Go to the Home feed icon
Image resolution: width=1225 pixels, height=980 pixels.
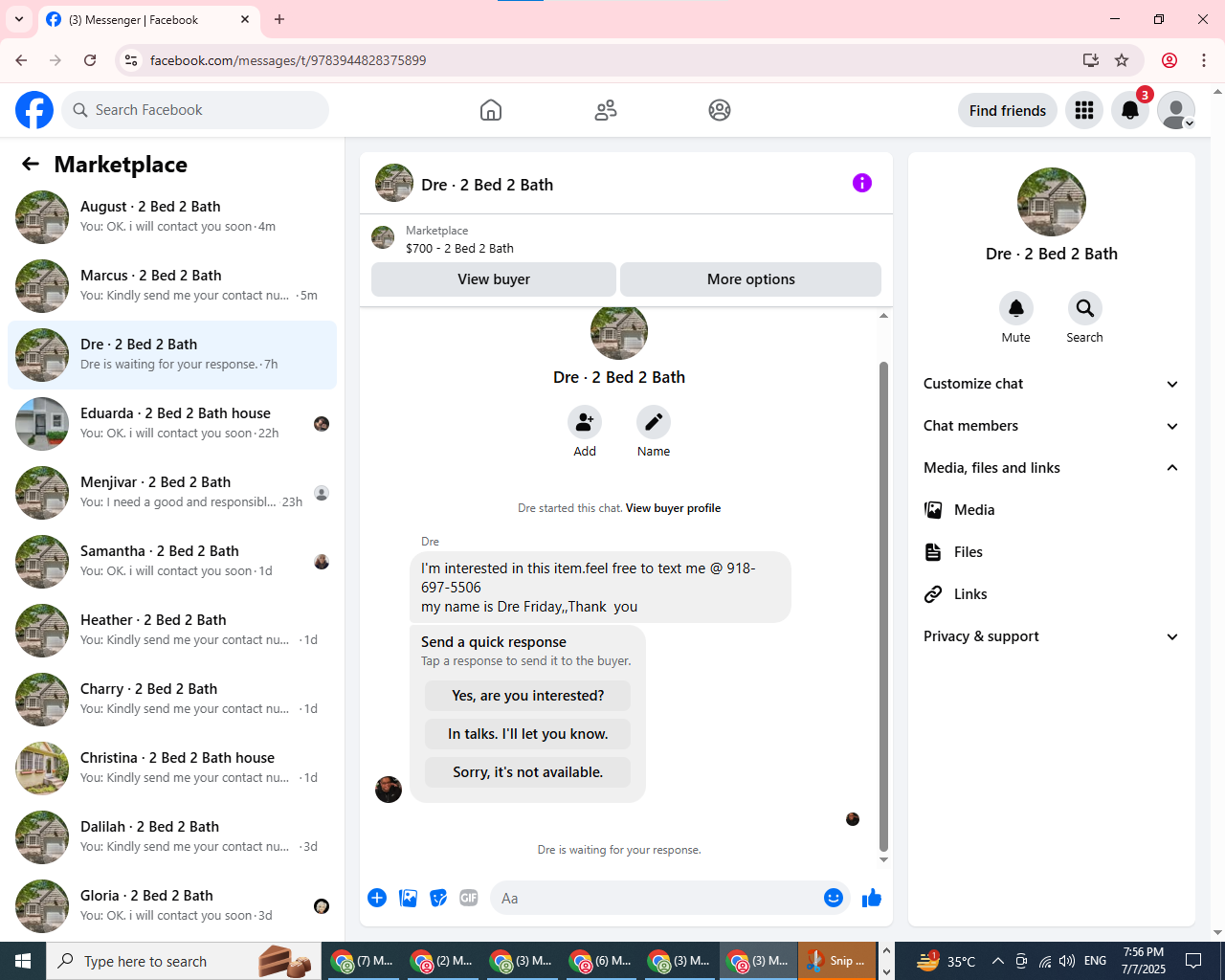491,110
